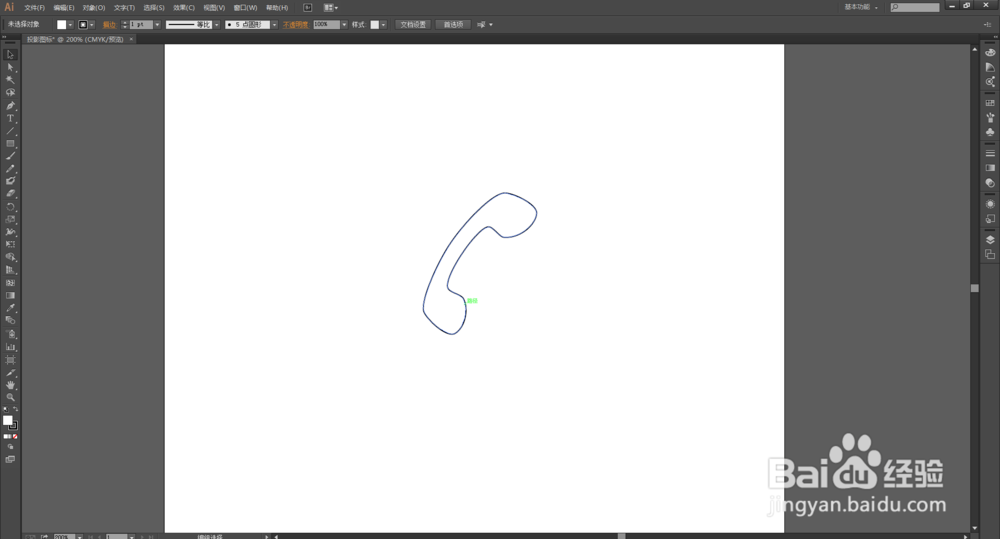Screen dimensions: 1000x539
Task: Open the workspace switcher 基本功能
Action: click(861, 7)
